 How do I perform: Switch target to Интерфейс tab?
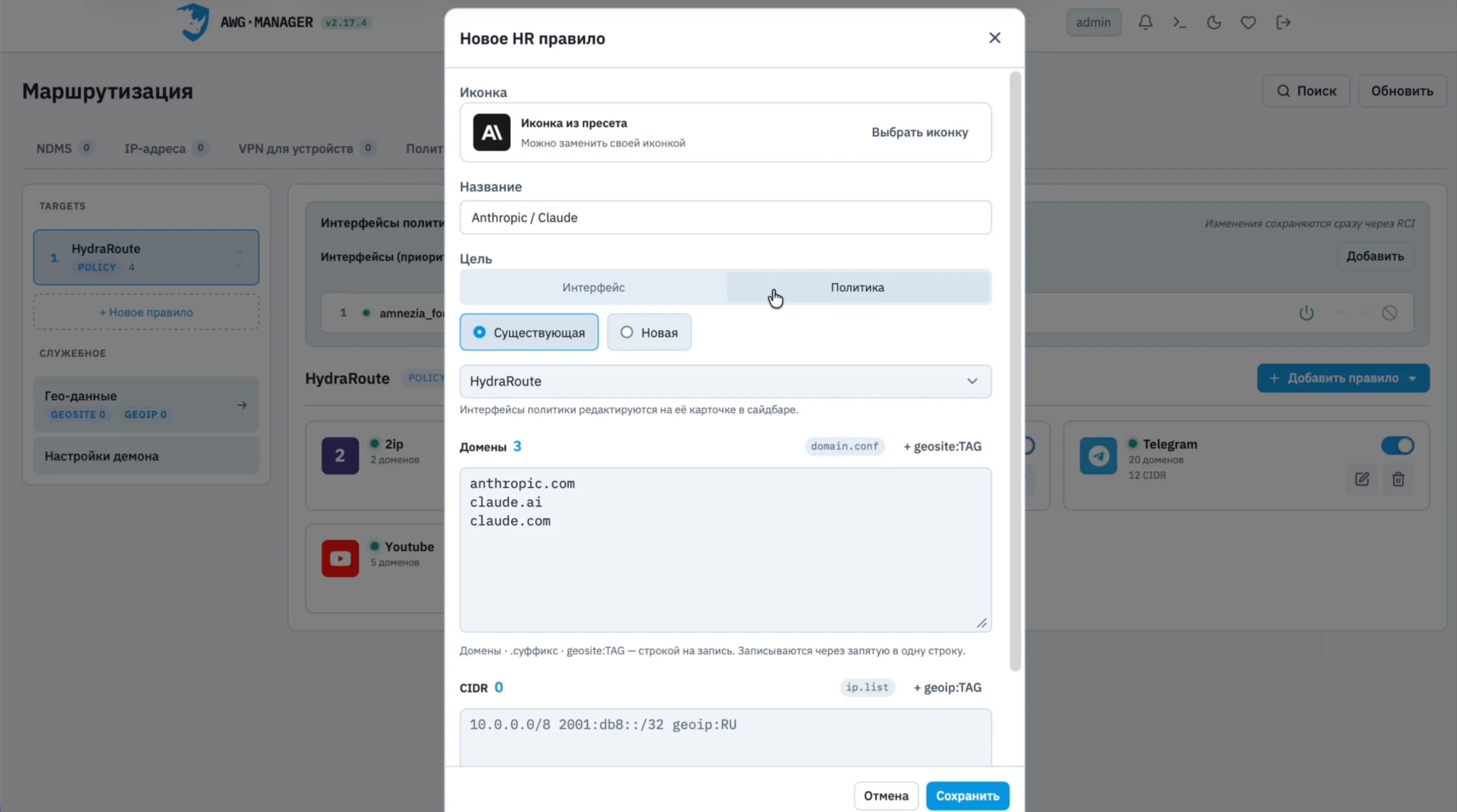pyautogui.click(x=593, y=287)
